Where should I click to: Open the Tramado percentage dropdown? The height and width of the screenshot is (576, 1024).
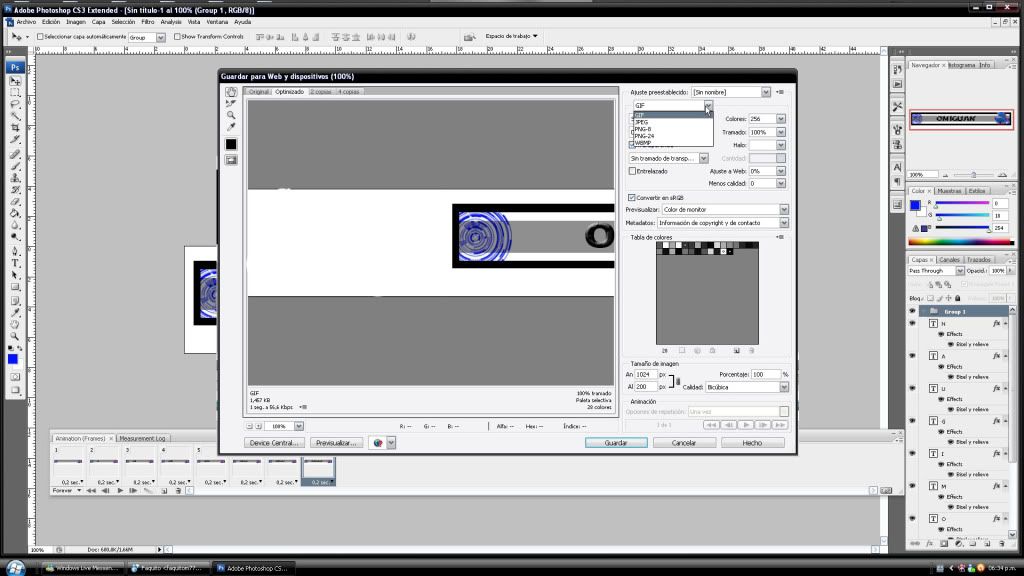click(780, 132)
